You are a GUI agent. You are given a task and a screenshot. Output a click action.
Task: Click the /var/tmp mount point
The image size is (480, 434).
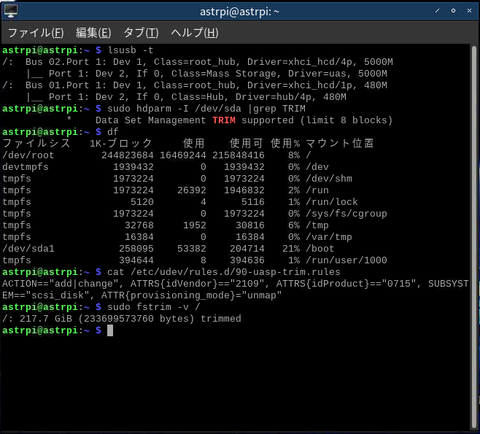[x=329, y=237]
